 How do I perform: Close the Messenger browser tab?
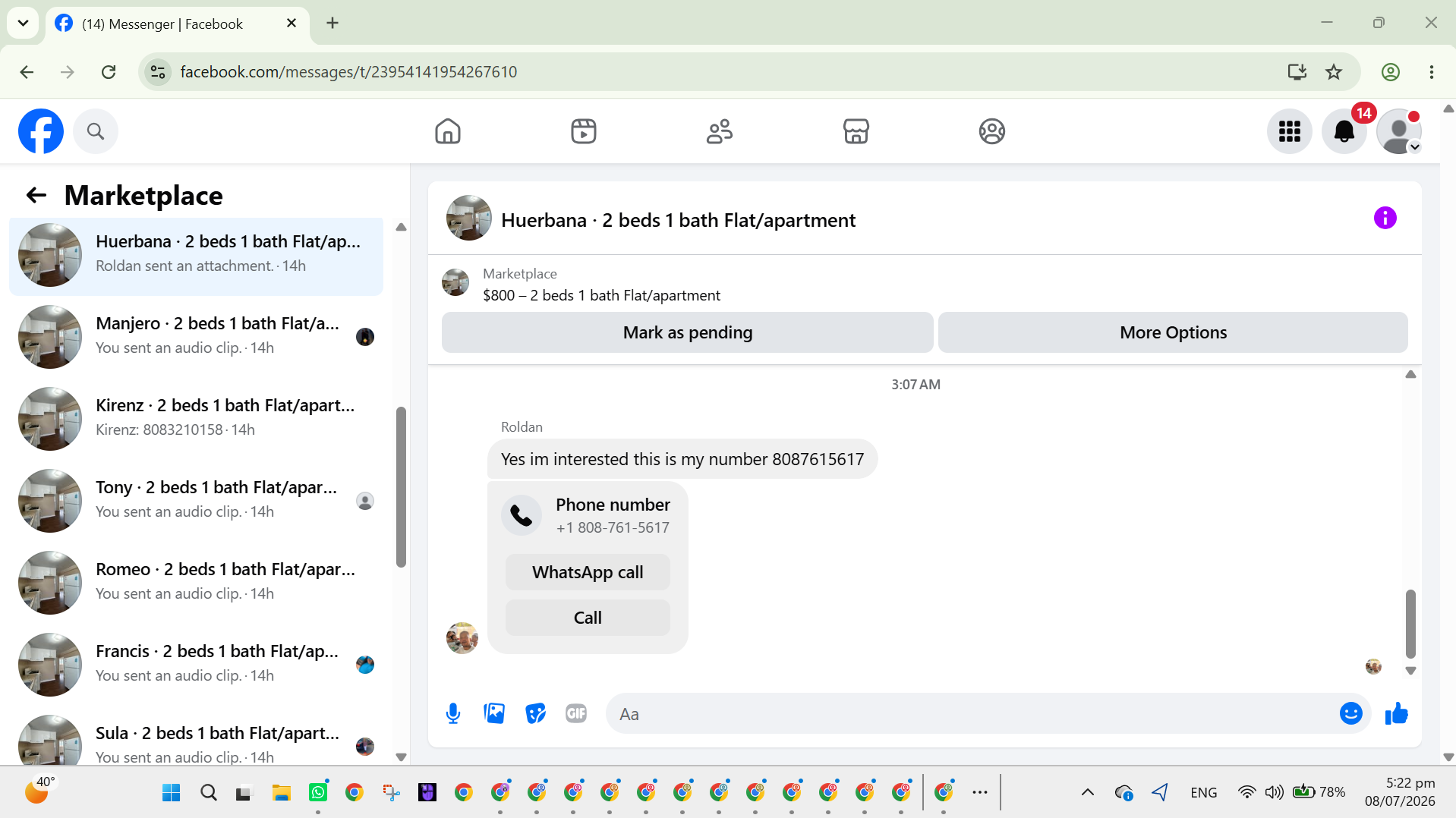coord(292,23)
